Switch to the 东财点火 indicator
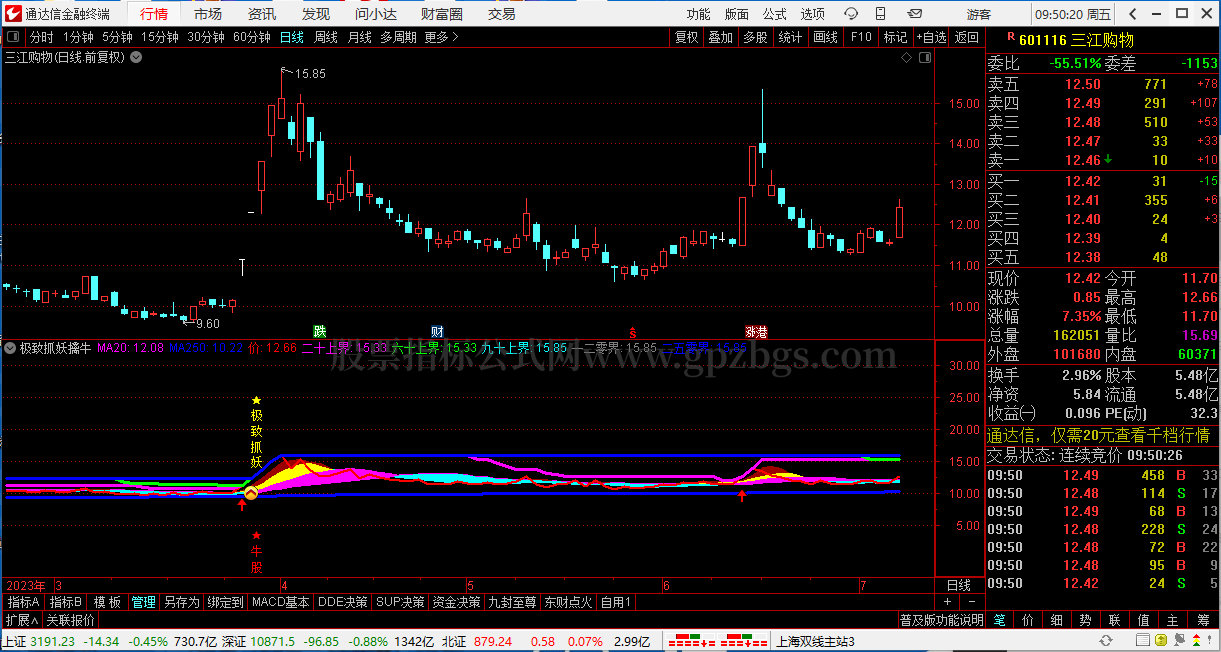The width and height of the screenshot is (1221, 652). point(568,602)
